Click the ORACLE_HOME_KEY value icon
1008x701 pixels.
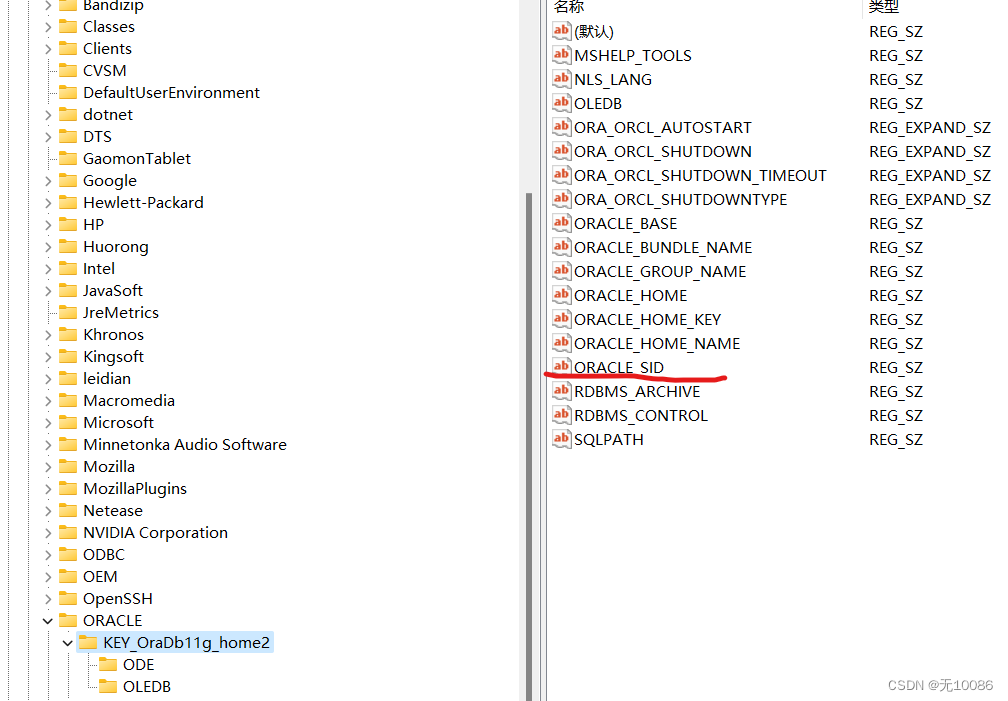point(561,318)
